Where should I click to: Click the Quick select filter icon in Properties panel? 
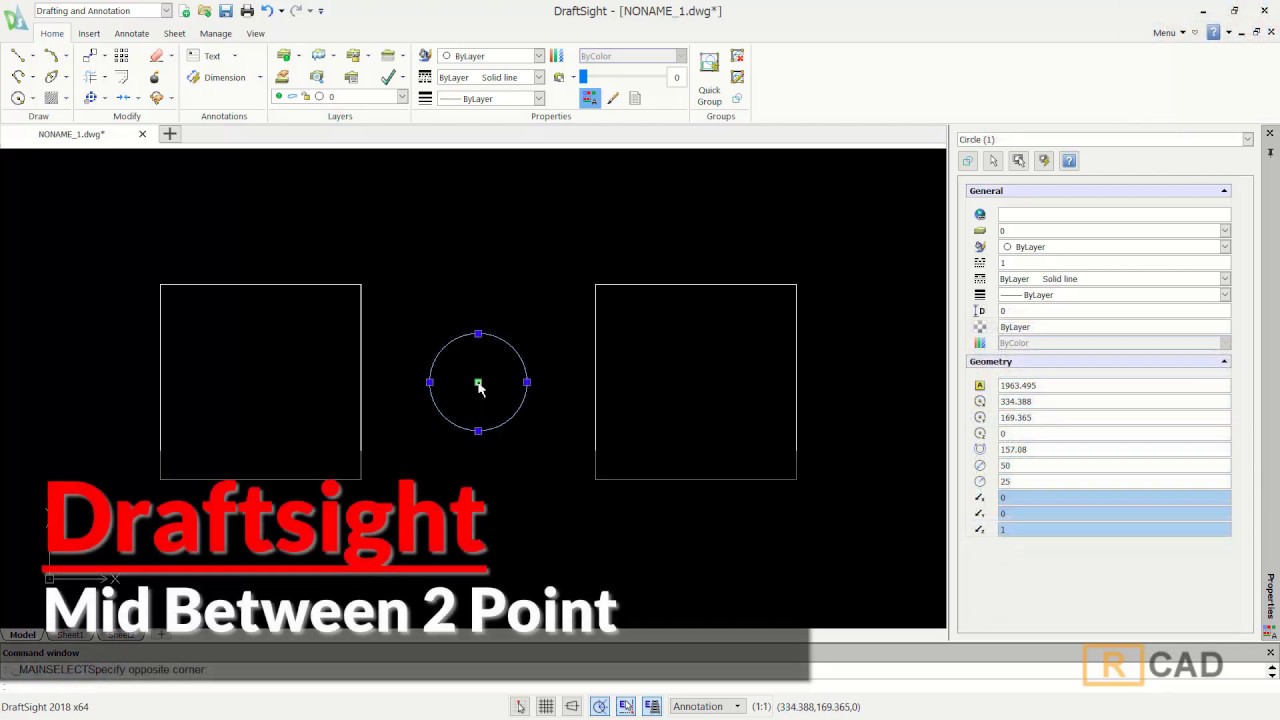click(1044, 161)
